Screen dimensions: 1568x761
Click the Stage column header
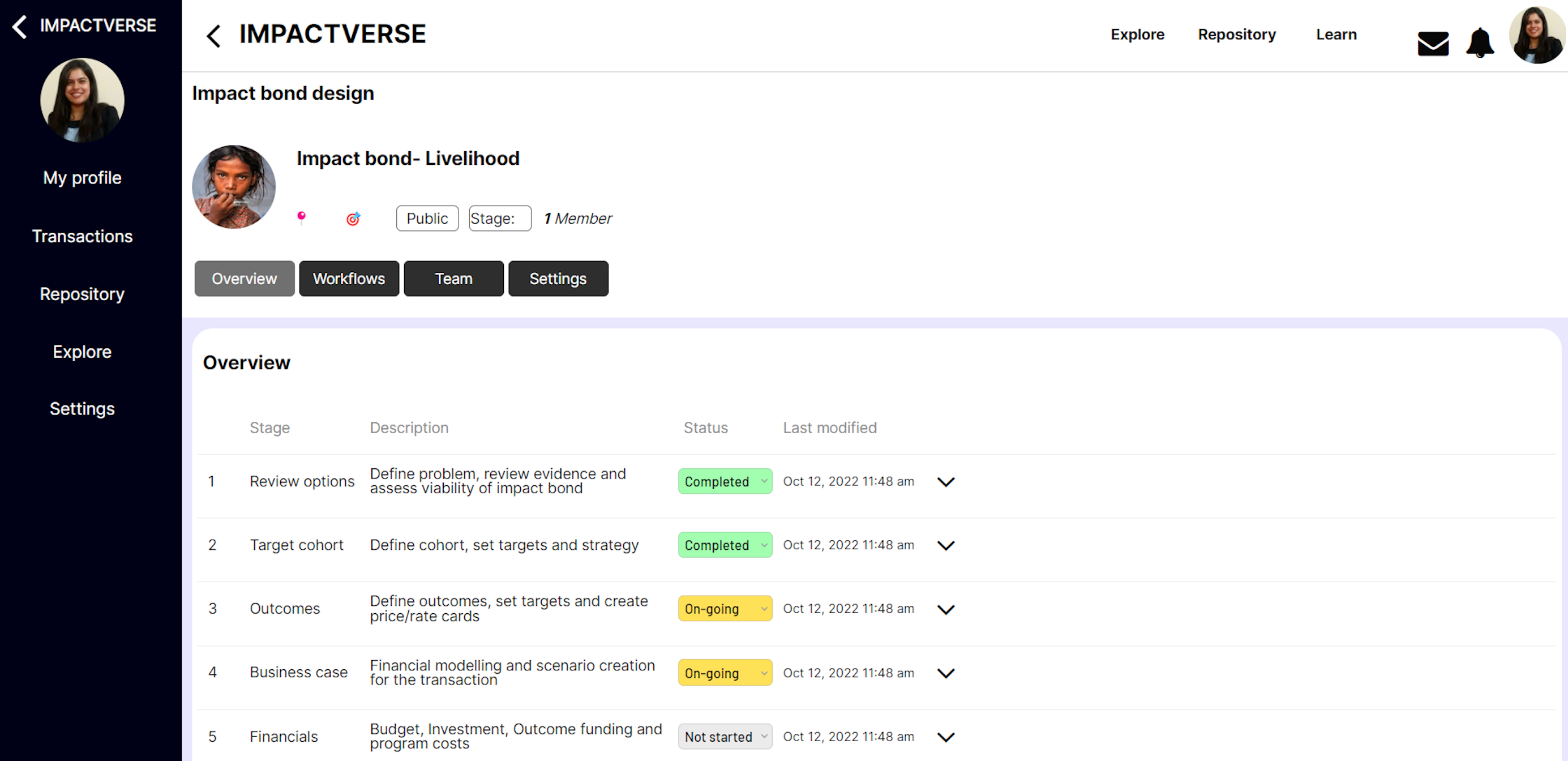269,428
